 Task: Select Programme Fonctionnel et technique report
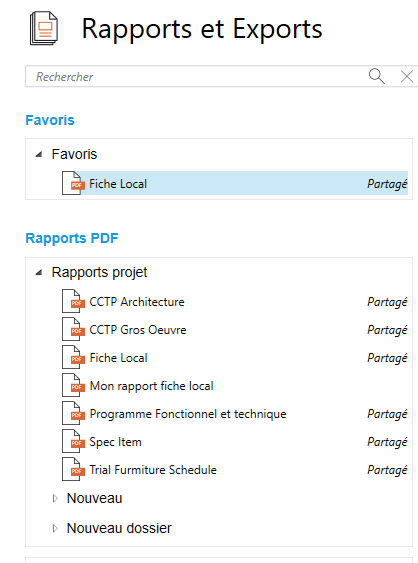pyautogui.click(x=235, y=414)
